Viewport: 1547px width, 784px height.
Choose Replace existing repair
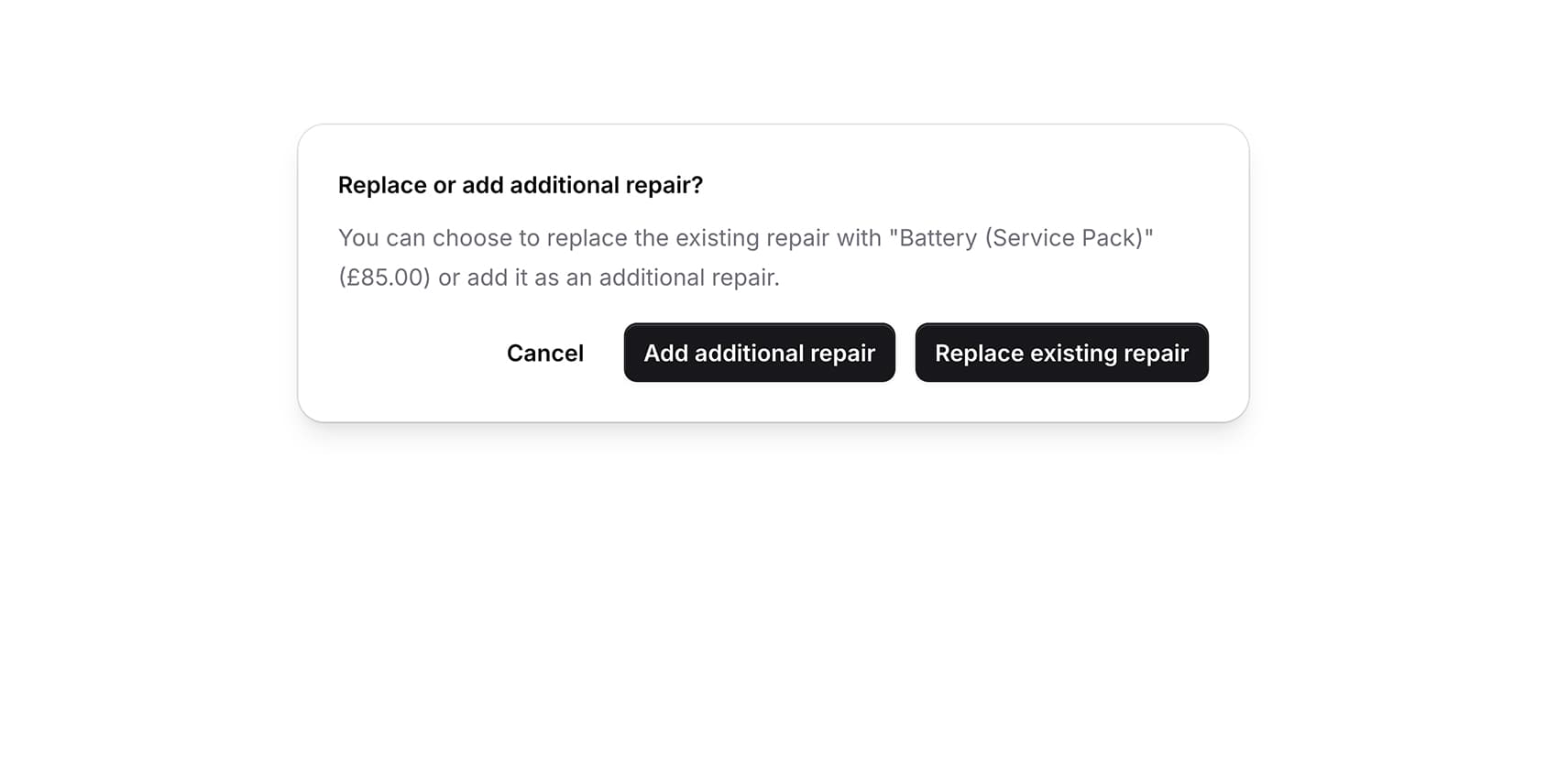pyautogui.click(x=1061, y=354)
